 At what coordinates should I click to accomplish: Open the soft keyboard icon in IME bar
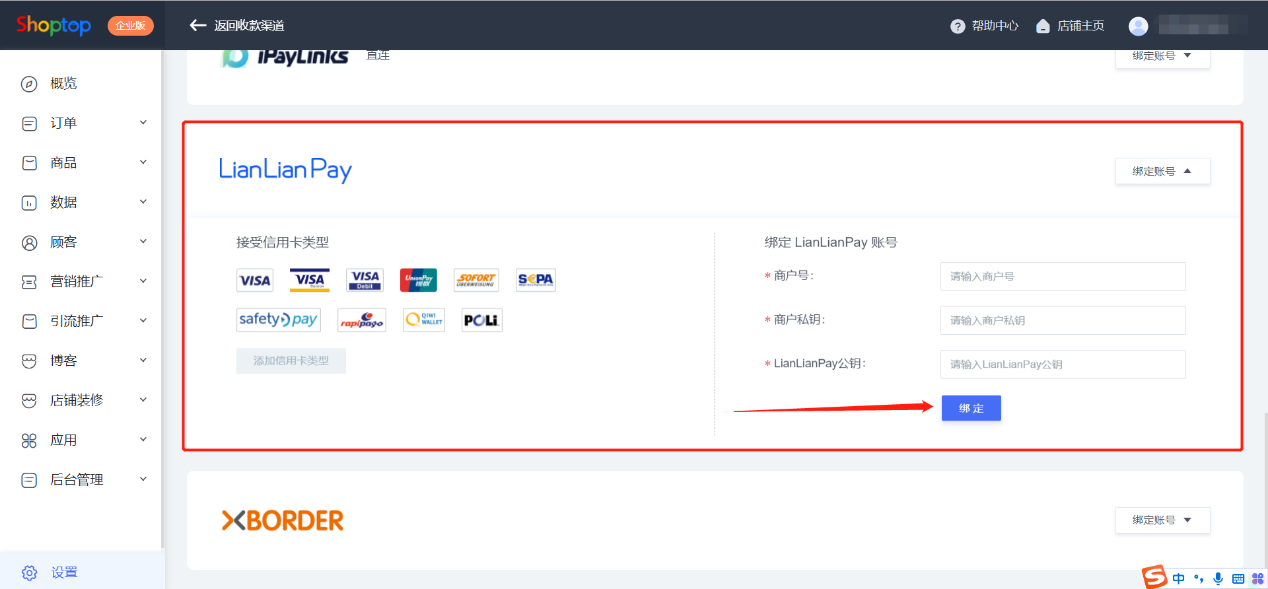coord(1237,579)
